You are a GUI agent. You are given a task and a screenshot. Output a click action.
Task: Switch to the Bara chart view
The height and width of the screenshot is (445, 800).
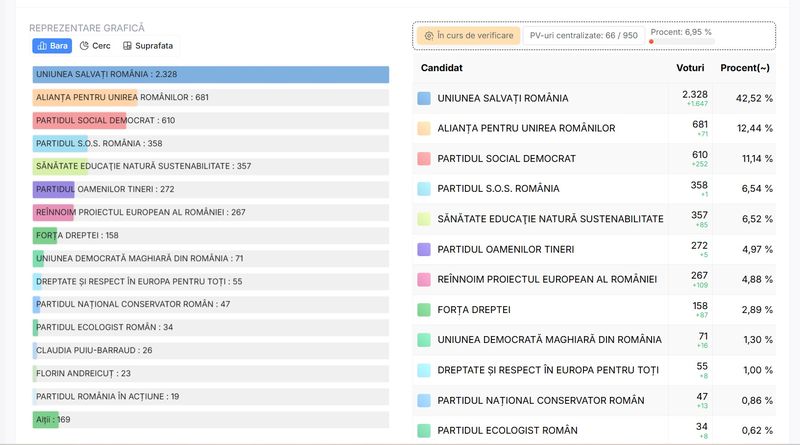pos(53,46)
